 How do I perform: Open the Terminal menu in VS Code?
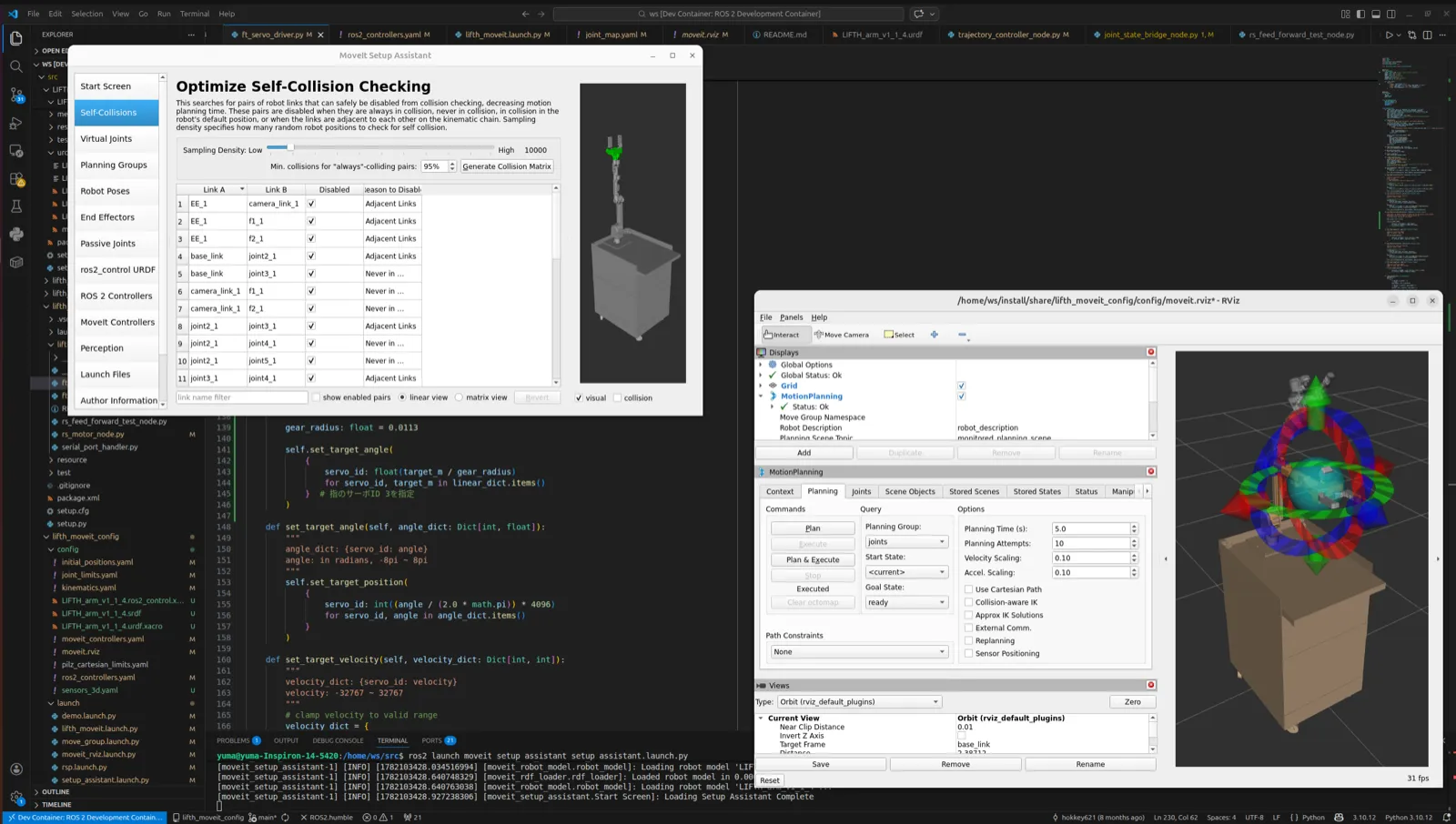(195, 14)
